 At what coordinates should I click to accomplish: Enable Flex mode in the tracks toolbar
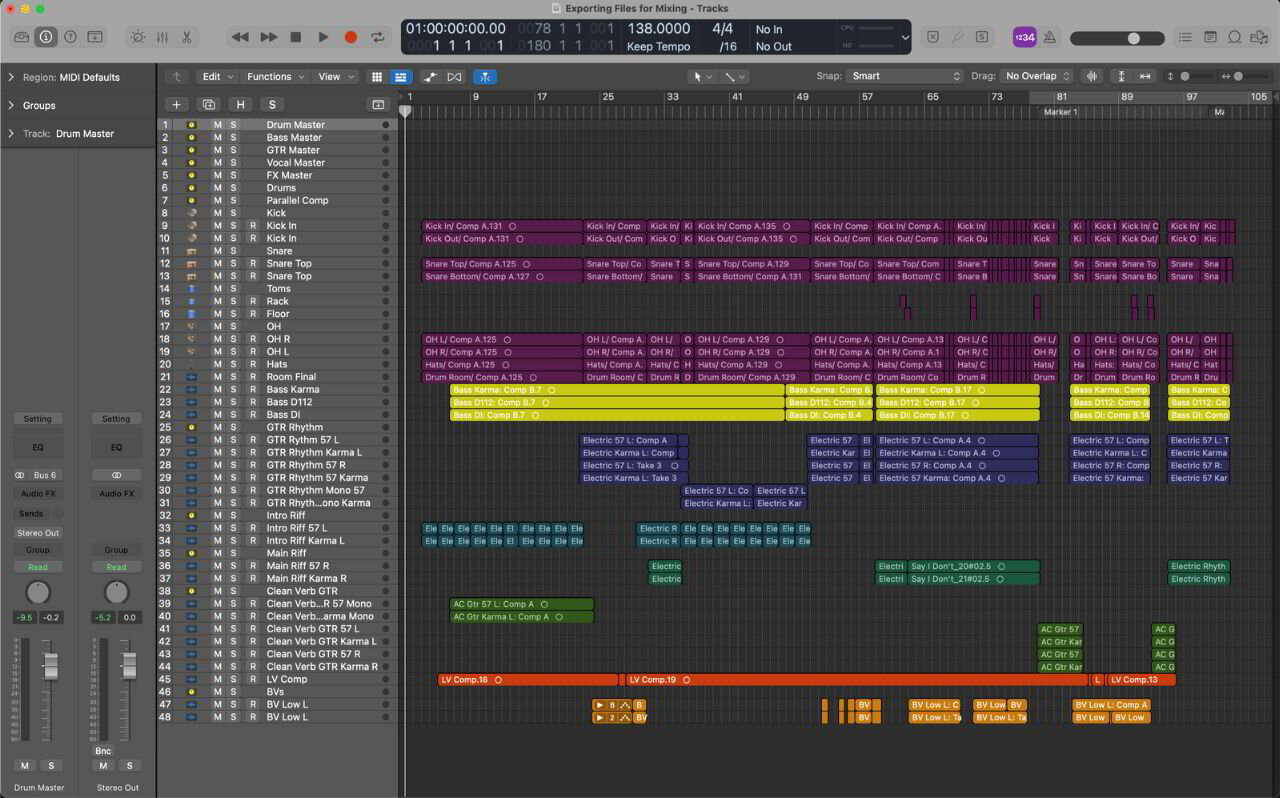(x=485, y=77)
